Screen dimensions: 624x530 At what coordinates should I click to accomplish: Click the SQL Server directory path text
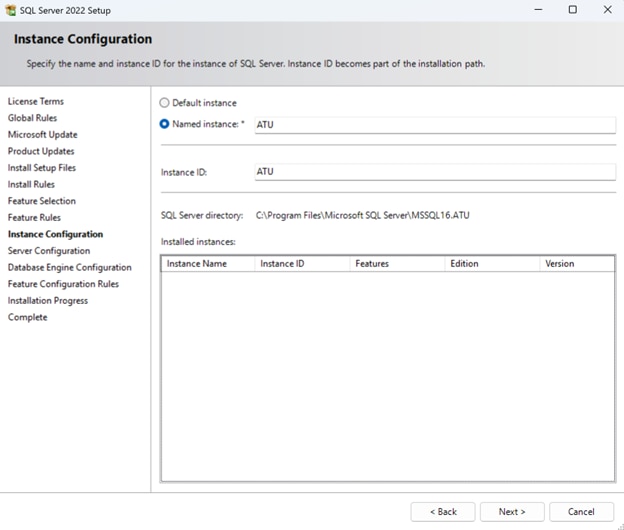[x=363, y=216]
